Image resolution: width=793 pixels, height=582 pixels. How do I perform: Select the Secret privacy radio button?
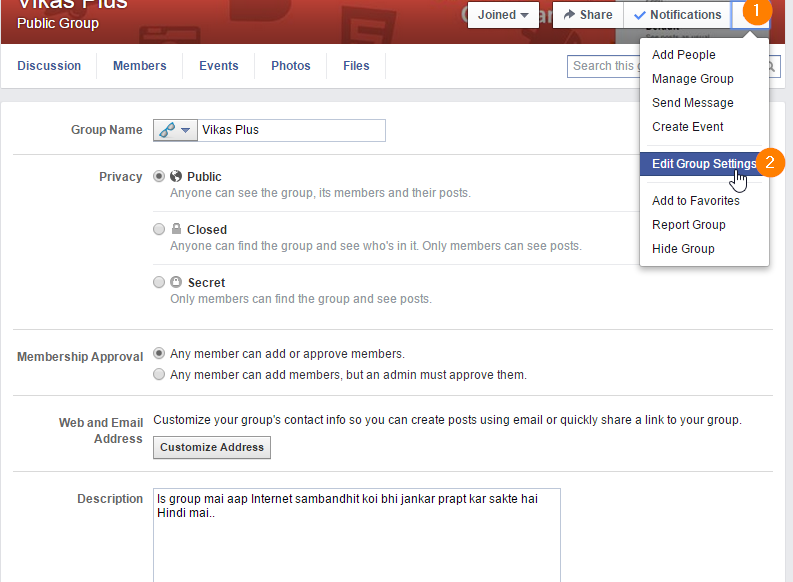tap(159, 282)
